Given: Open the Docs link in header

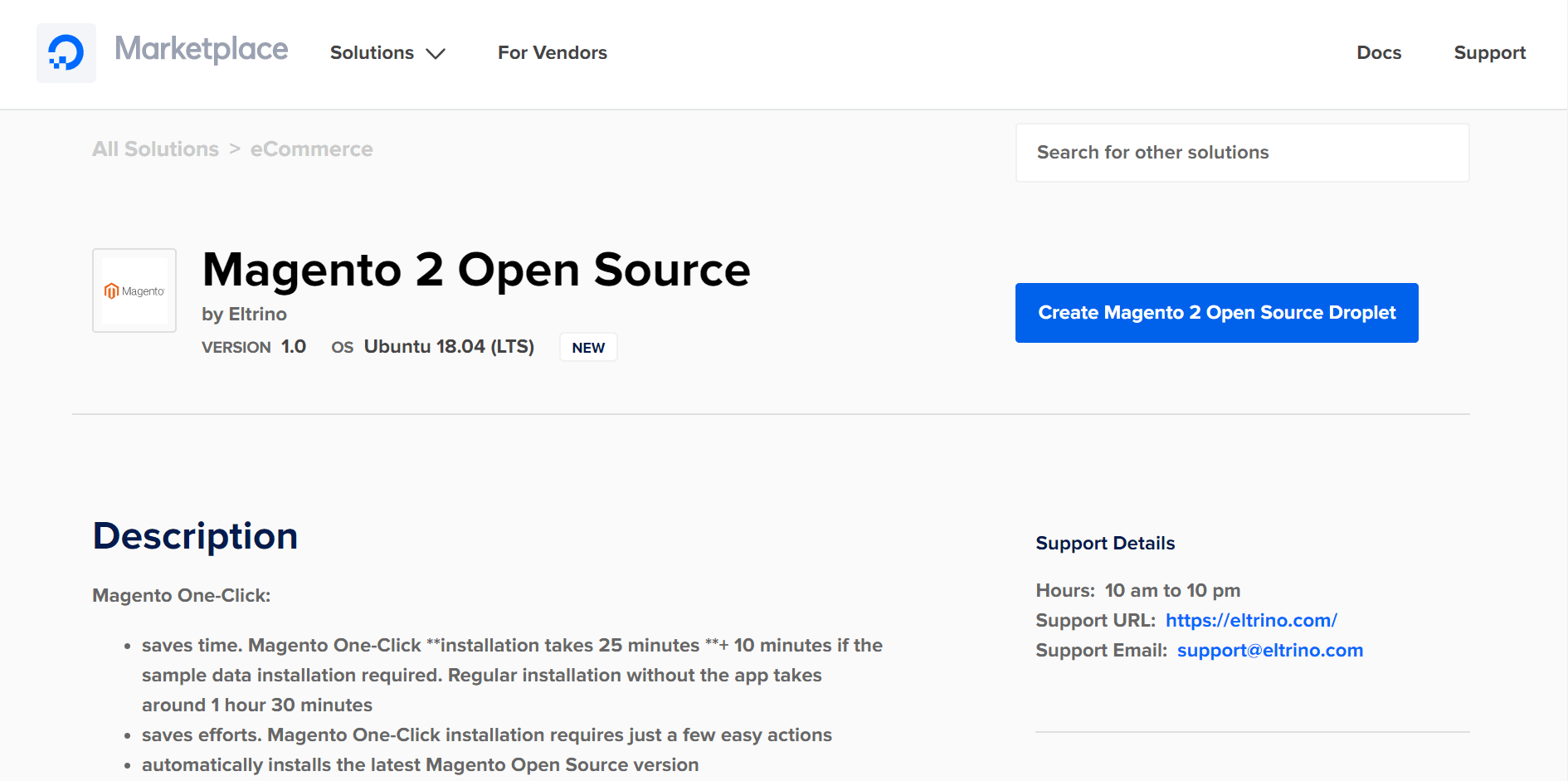Looking at the screenshot, I should [x=1378, y=53].
